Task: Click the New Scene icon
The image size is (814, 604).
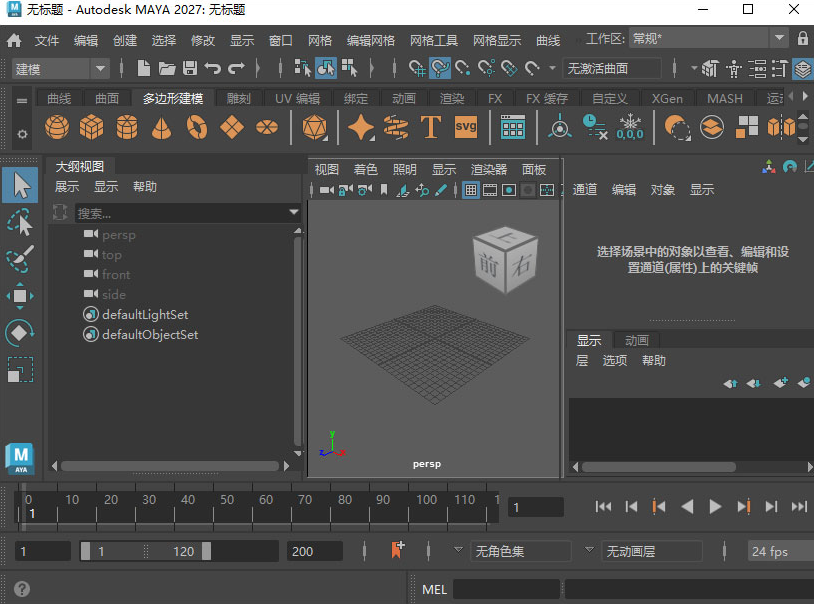Action: (x=143, y=68)
